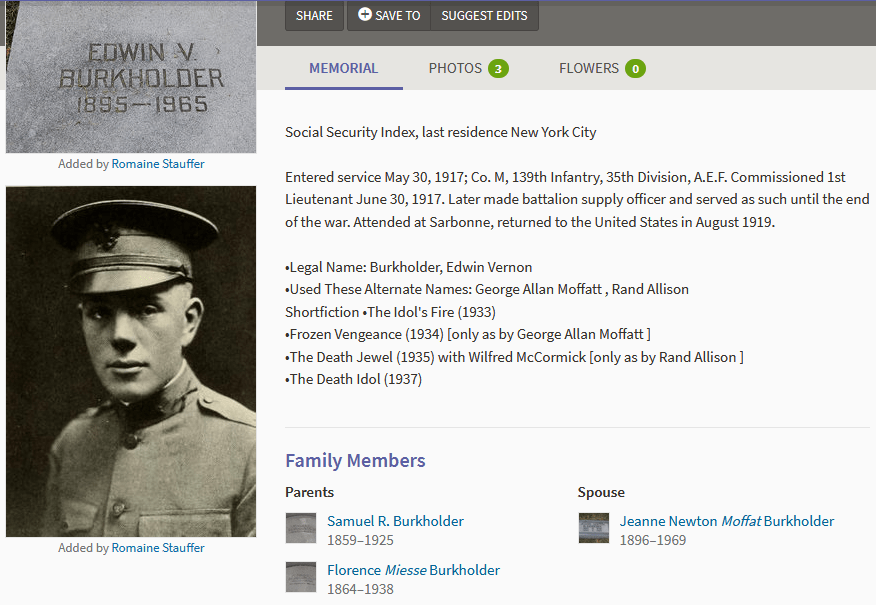Switch to the Memorial tab
The width and height of the screenshot is (876, 605).
(x=343, y=69)
